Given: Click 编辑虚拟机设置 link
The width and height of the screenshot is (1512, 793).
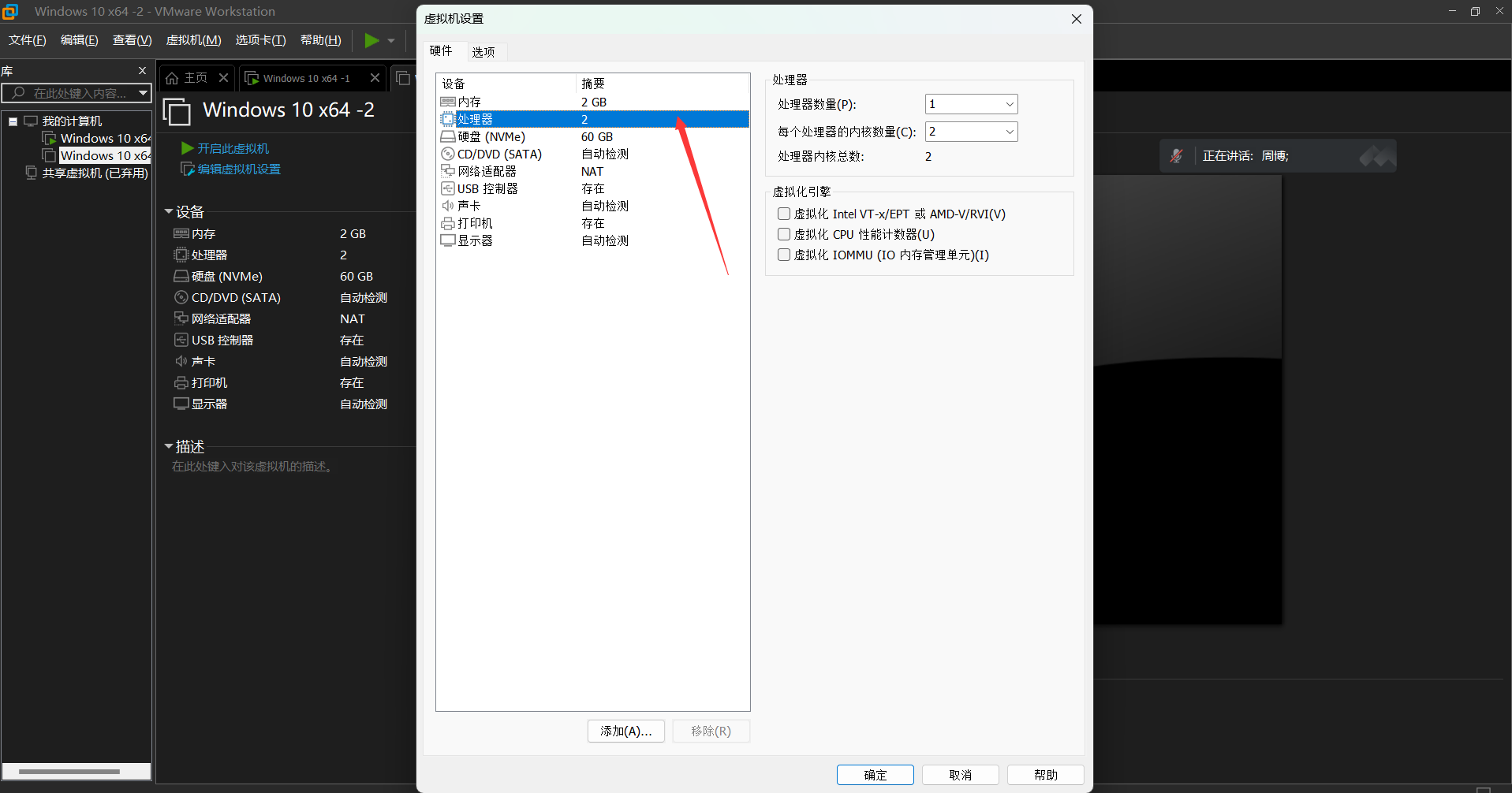Looking at the screenshot, I should click(230, 169).
